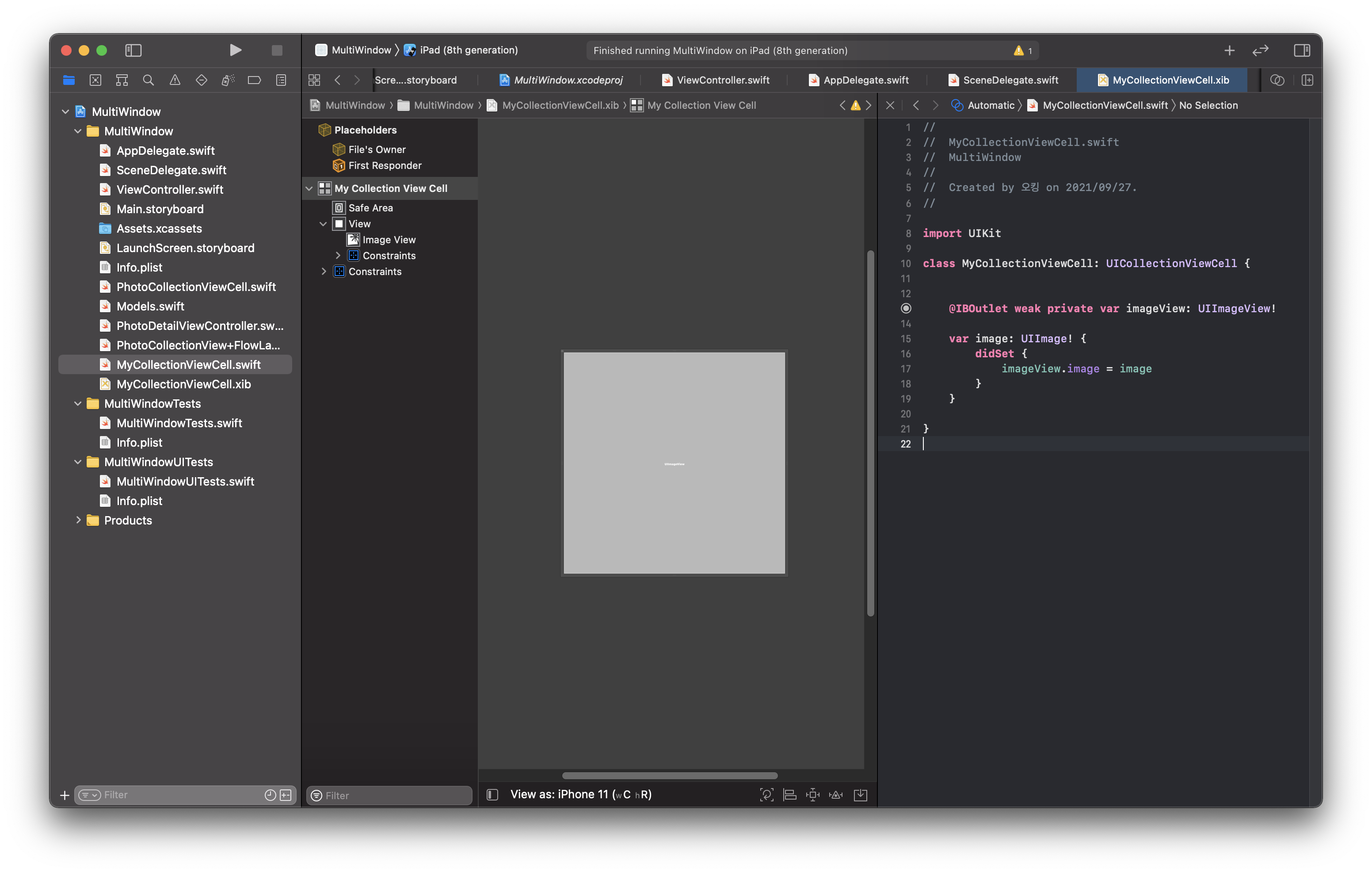Click the Add Editor on Right icon
This screenshot has height=873, width=1372.
(x=1307, y=80)
